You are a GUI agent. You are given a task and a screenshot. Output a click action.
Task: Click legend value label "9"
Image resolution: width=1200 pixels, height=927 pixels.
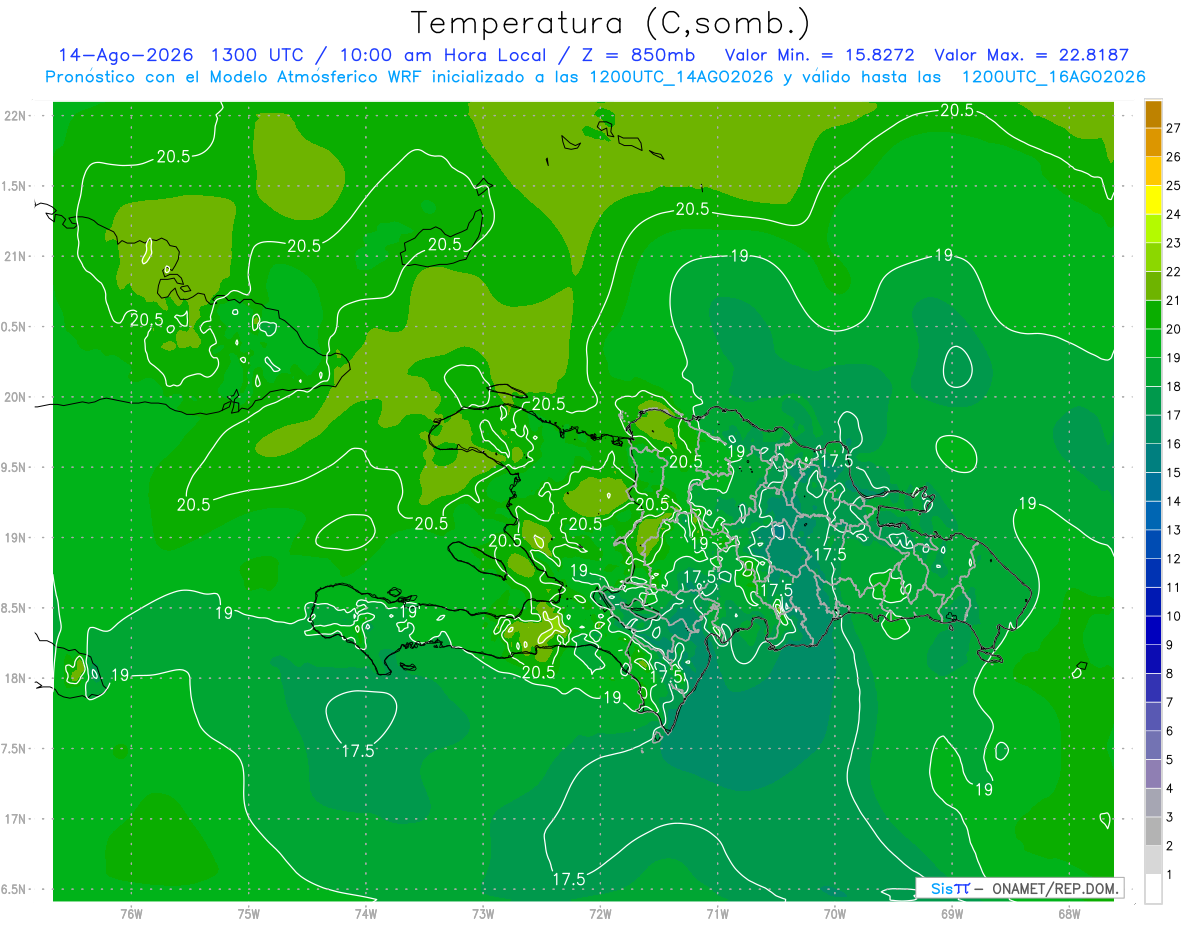pos(1170,645)
